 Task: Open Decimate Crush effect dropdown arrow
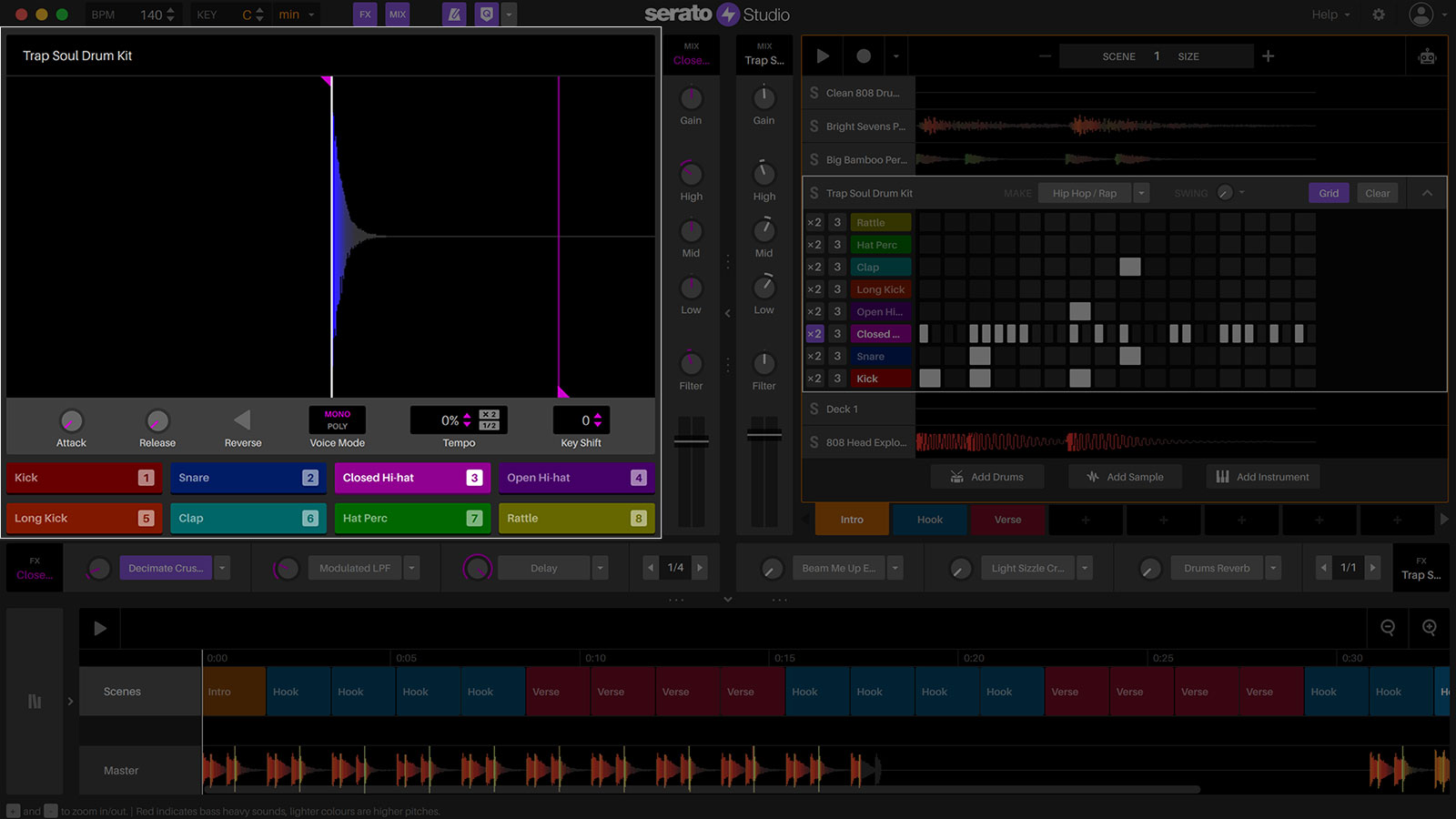pos(223,568)
